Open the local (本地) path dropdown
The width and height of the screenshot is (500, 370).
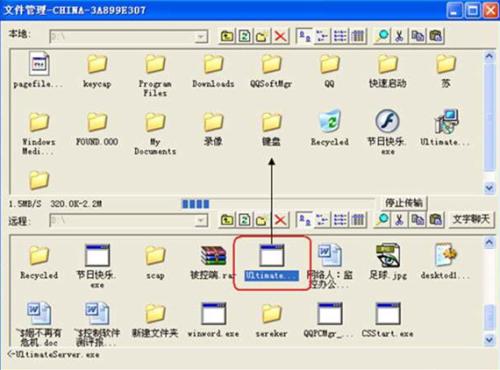tap(201, 37)
